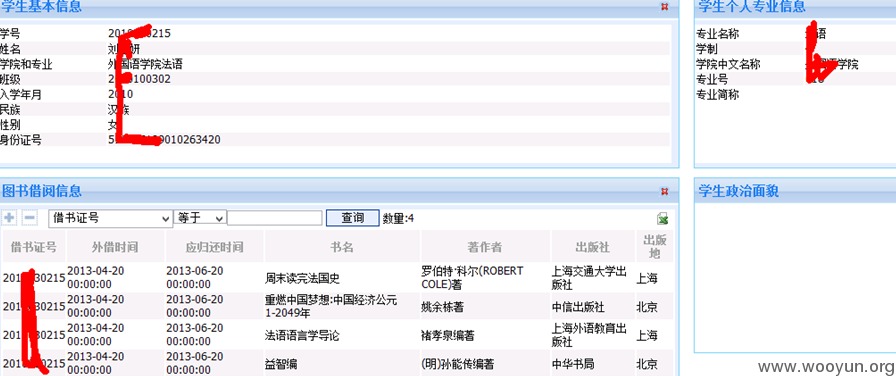
Task: Click the 图书借阅信息 panel title
Action: click(41, 191)
